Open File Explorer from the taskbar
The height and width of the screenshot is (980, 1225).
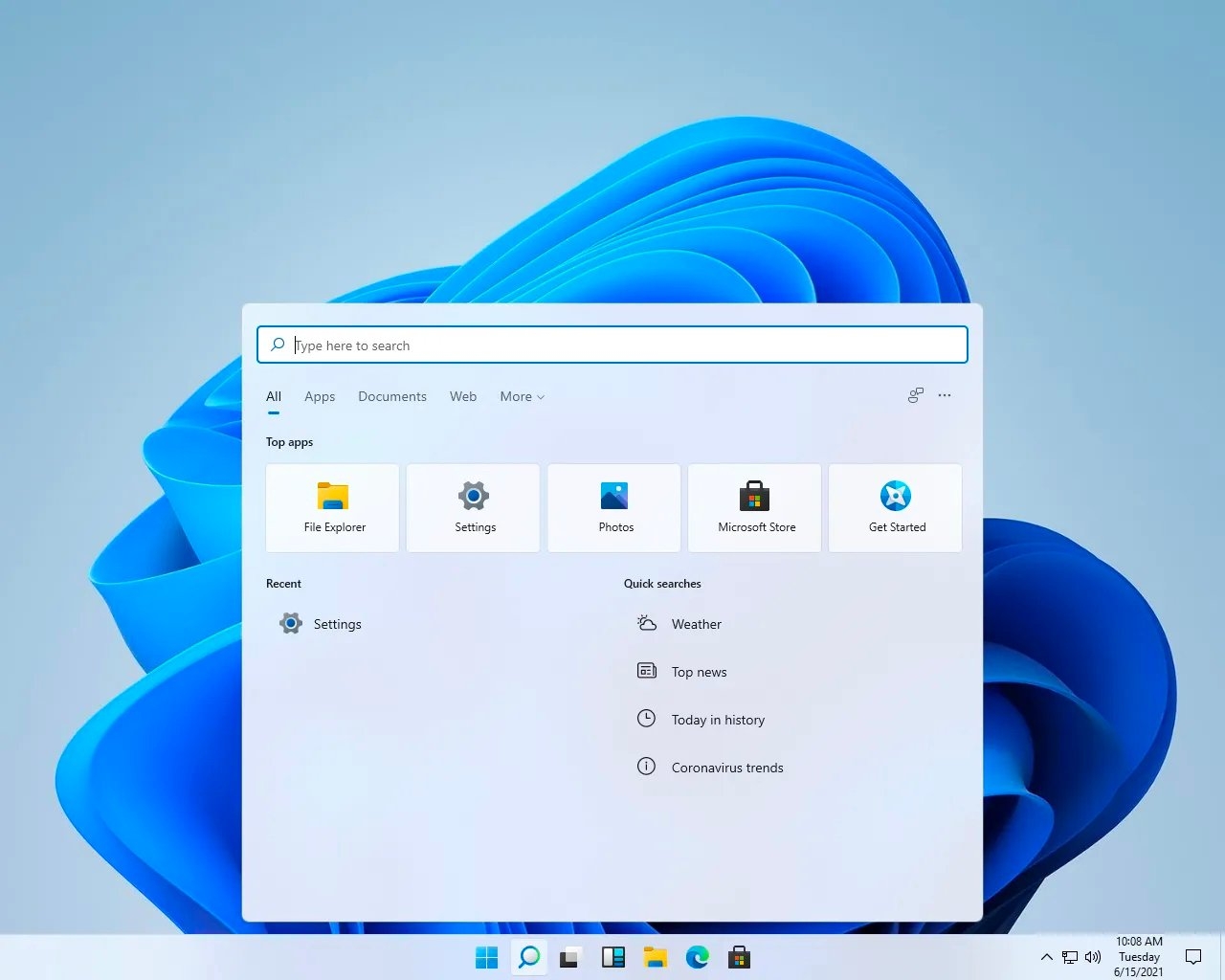pos(656,957)
